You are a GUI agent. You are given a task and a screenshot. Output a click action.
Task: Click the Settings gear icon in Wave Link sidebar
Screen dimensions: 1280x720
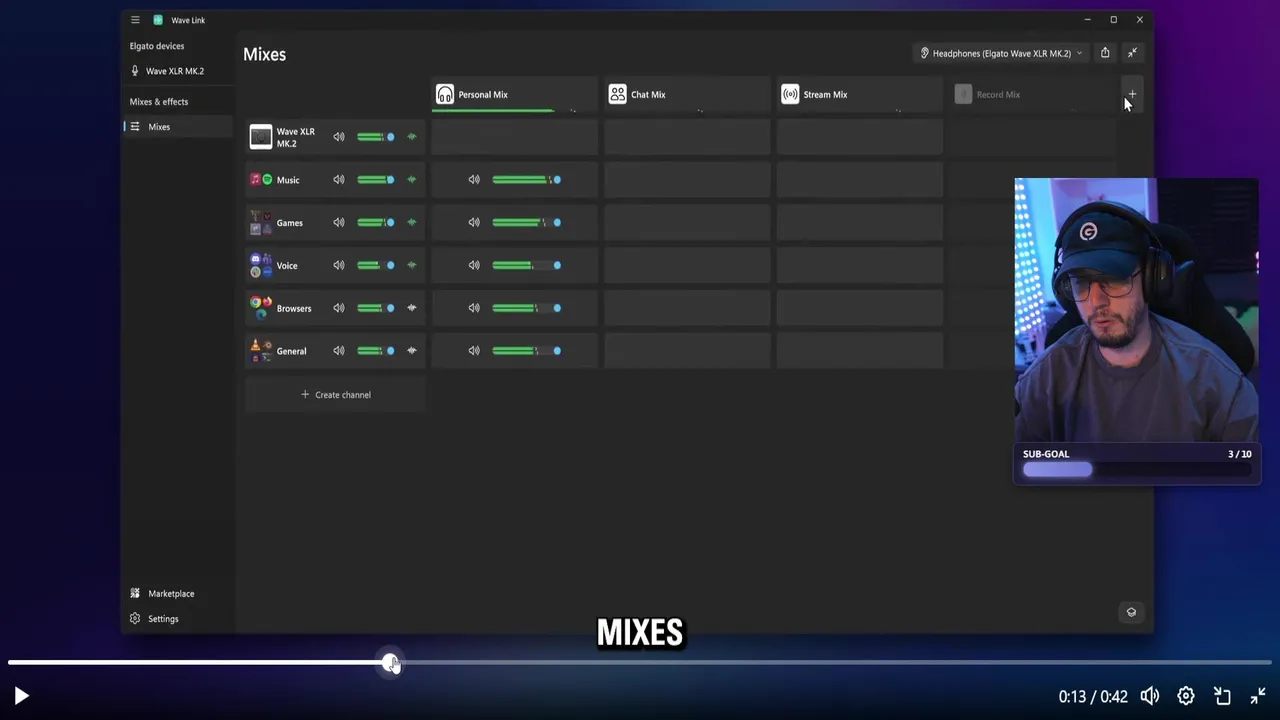coord(135,619)
